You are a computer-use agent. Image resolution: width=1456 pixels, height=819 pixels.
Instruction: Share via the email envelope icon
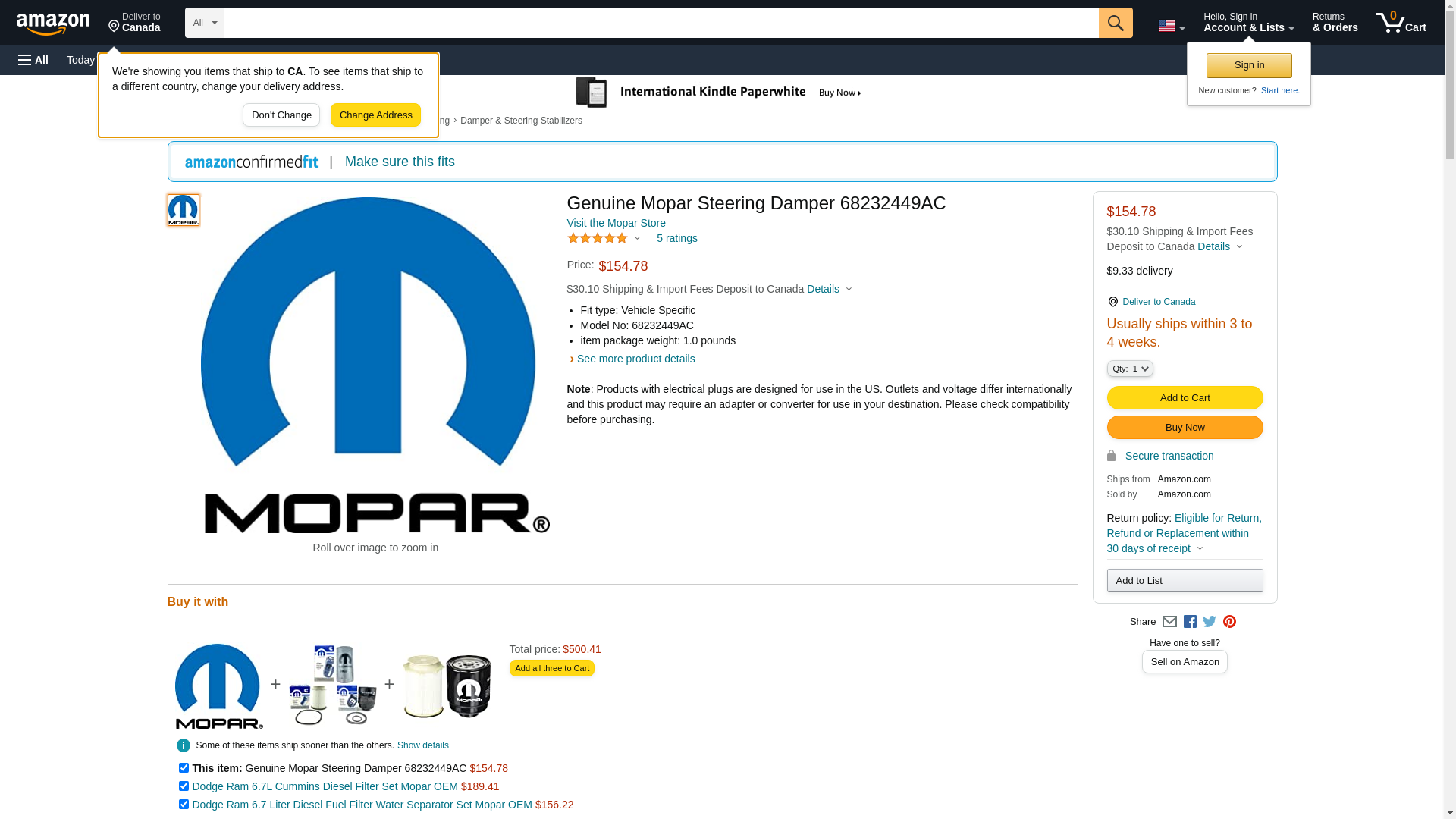coord(1169,622)
